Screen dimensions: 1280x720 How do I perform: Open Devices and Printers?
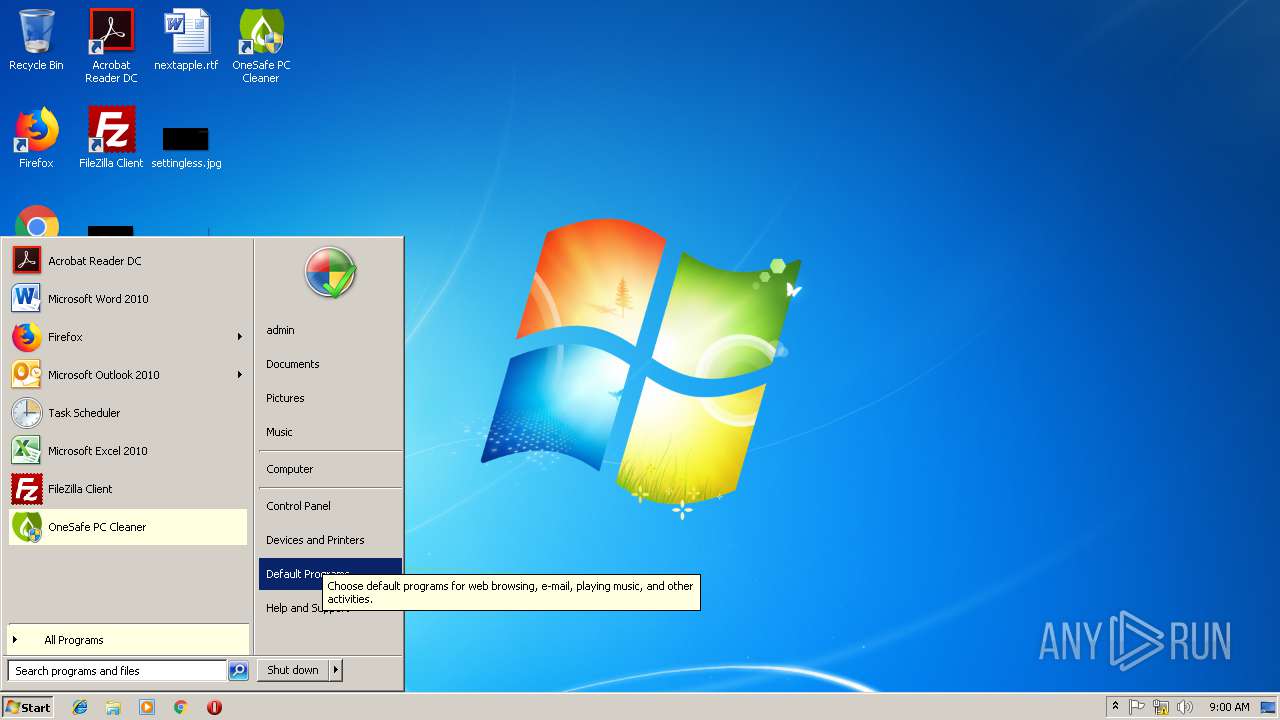point(330,540)
